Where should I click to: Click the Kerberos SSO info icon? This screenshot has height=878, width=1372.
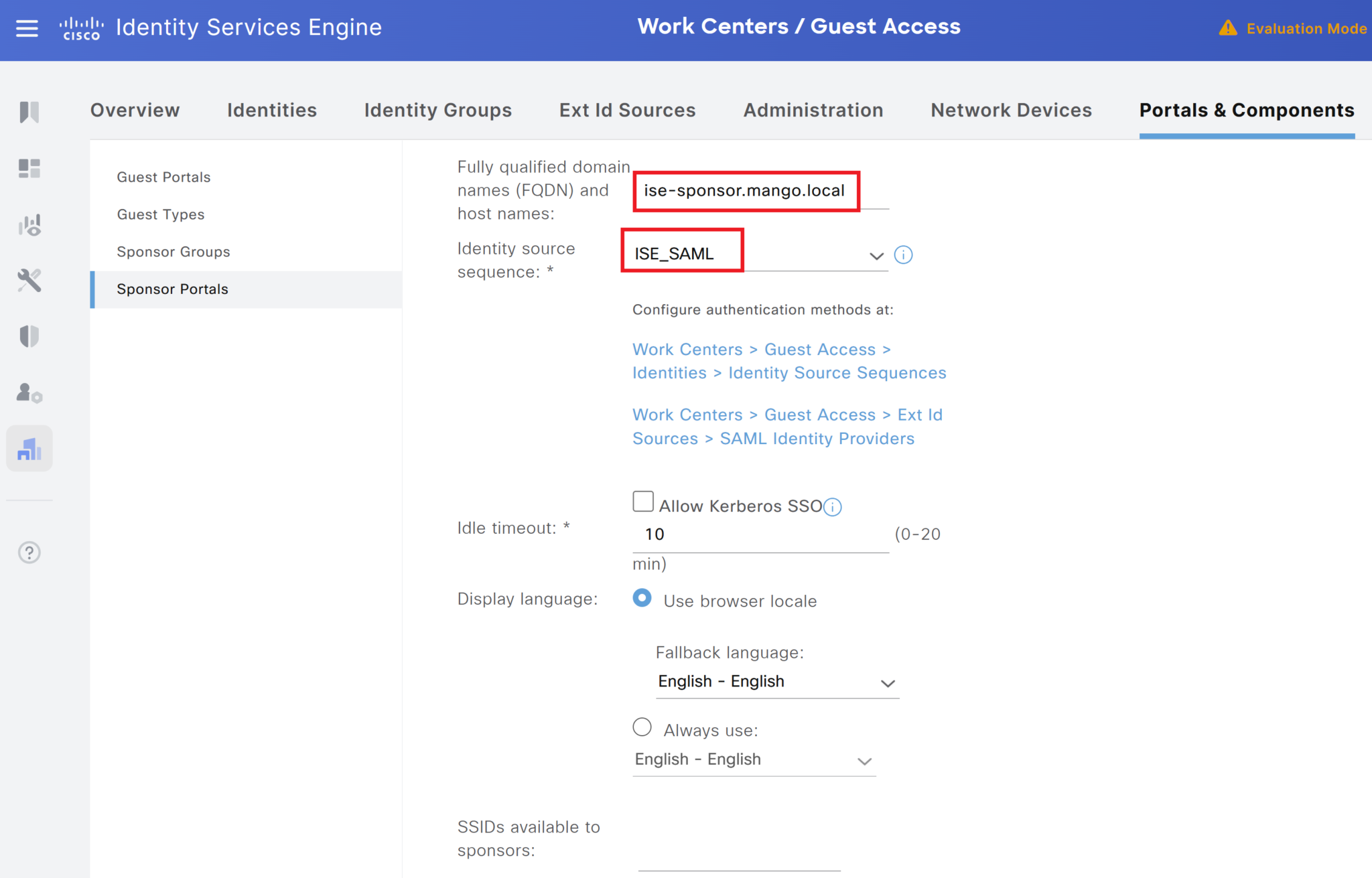[x=832, y=507]
